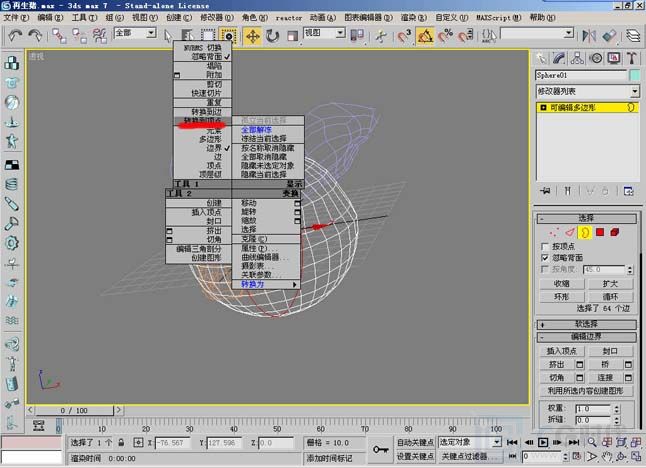Screen dimensions: 646x468
Task: Open the Utilities hammer panel tab
Action: (632, 58)
